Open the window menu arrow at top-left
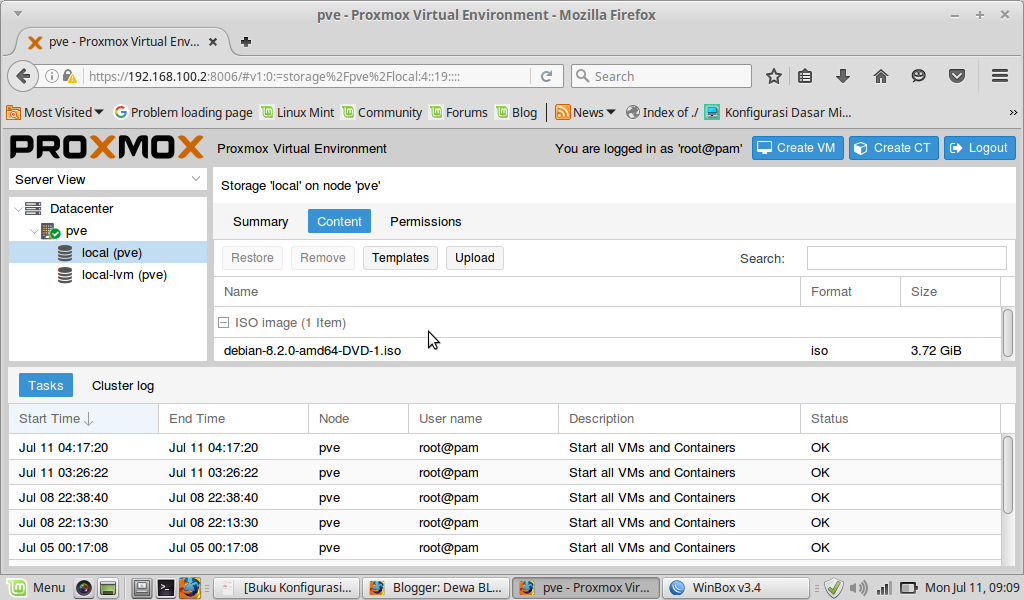 tap(18, 14)
